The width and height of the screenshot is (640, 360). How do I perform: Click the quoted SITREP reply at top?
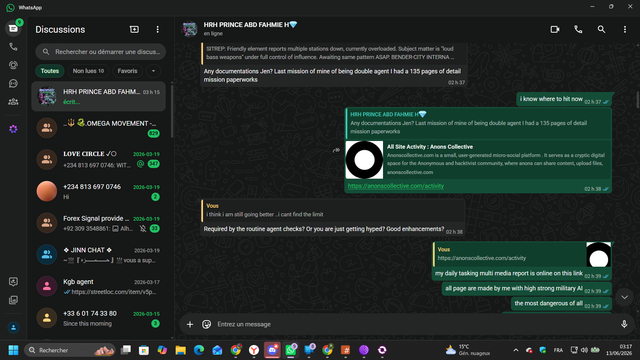click(333, 53)
